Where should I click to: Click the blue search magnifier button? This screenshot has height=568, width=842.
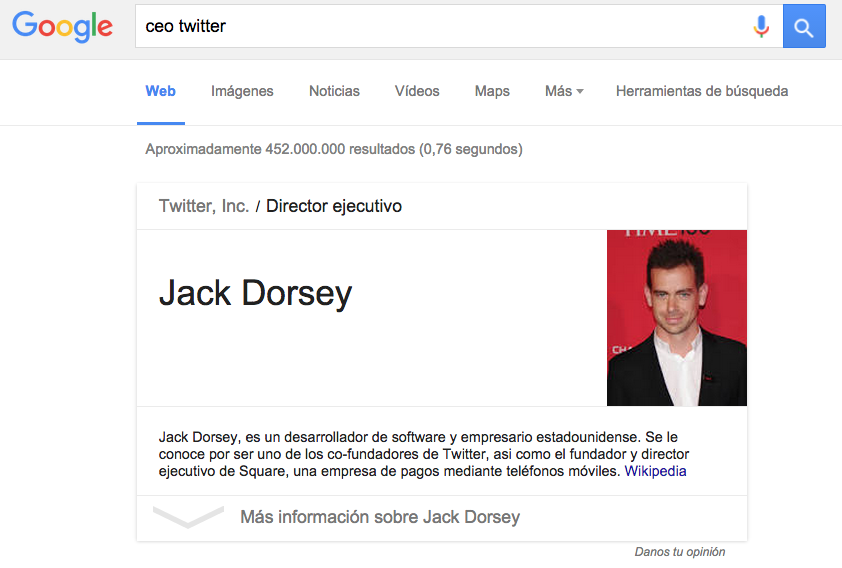click(x=804, y=26)
